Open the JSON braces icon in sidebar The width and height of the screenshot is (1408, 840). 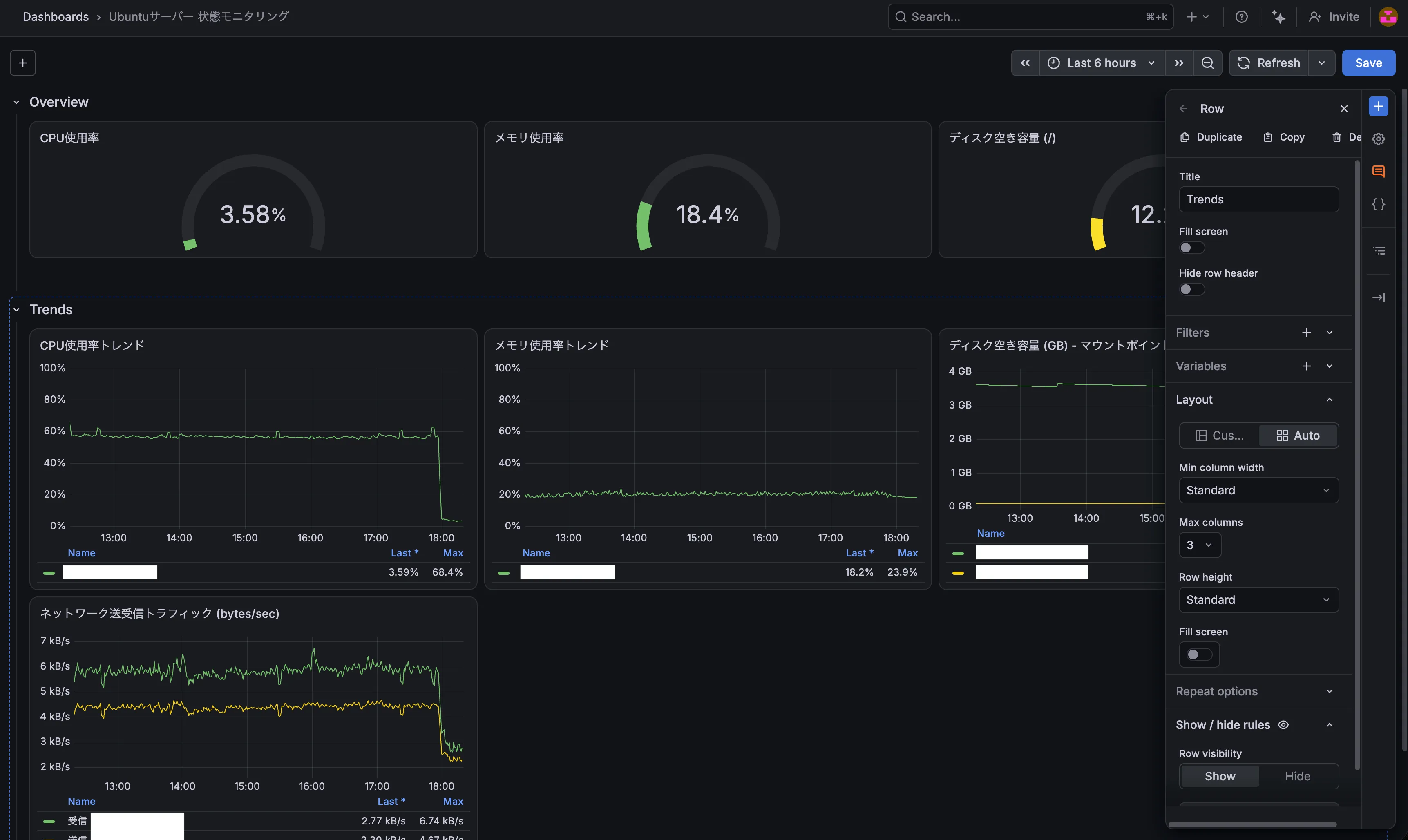pos(1379,204)
